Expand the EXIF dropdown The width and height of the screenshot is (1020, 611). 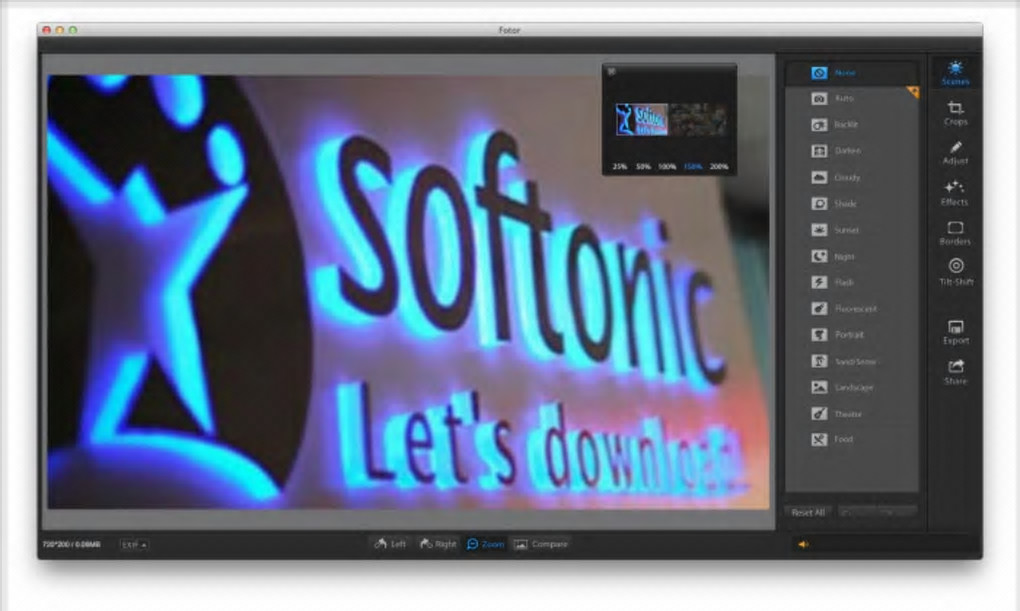[x=134, y=545]
